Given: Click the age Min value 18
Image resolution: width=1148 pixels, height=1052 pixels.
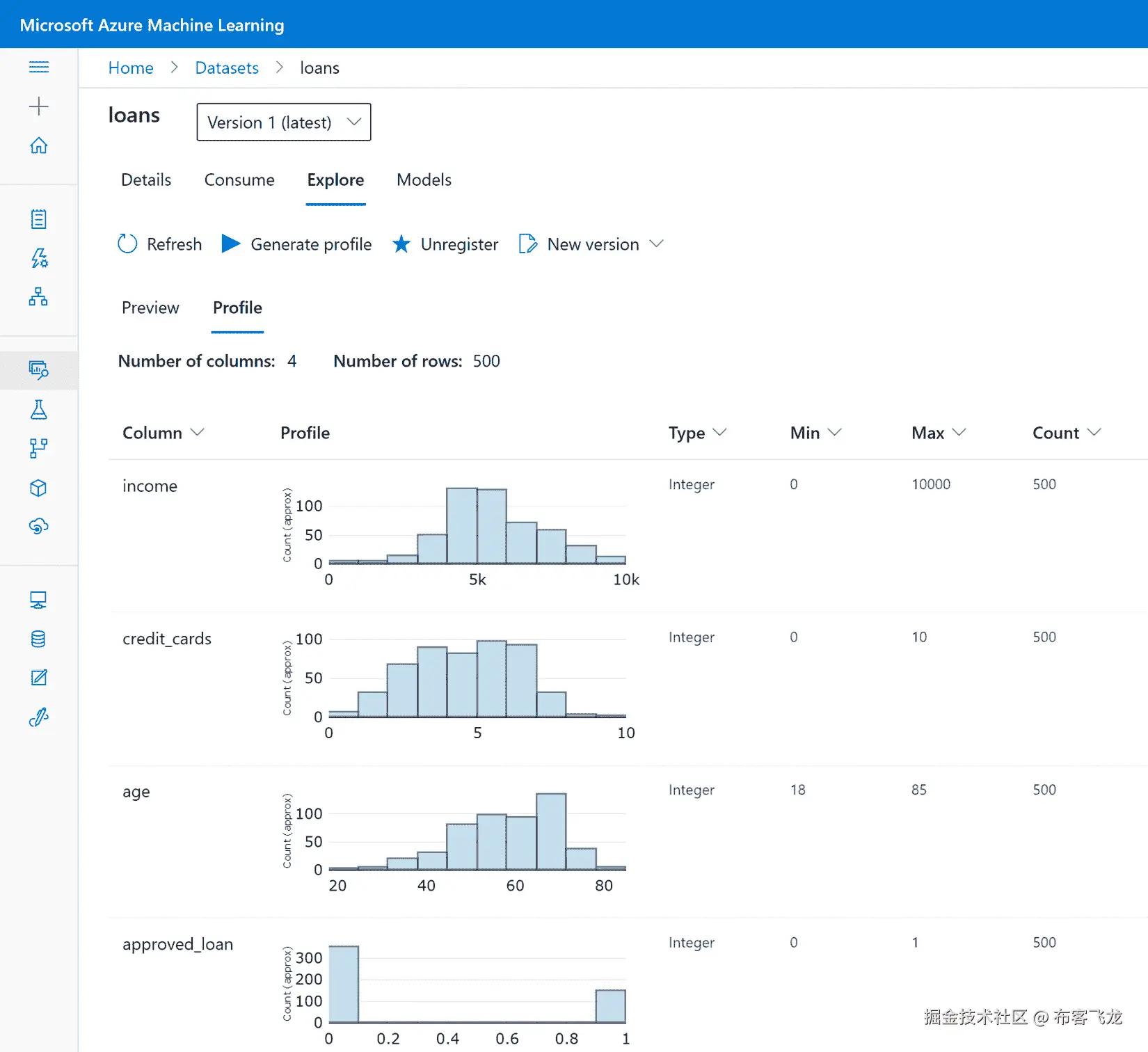Looking at the screenshot, I should [798, 790].
